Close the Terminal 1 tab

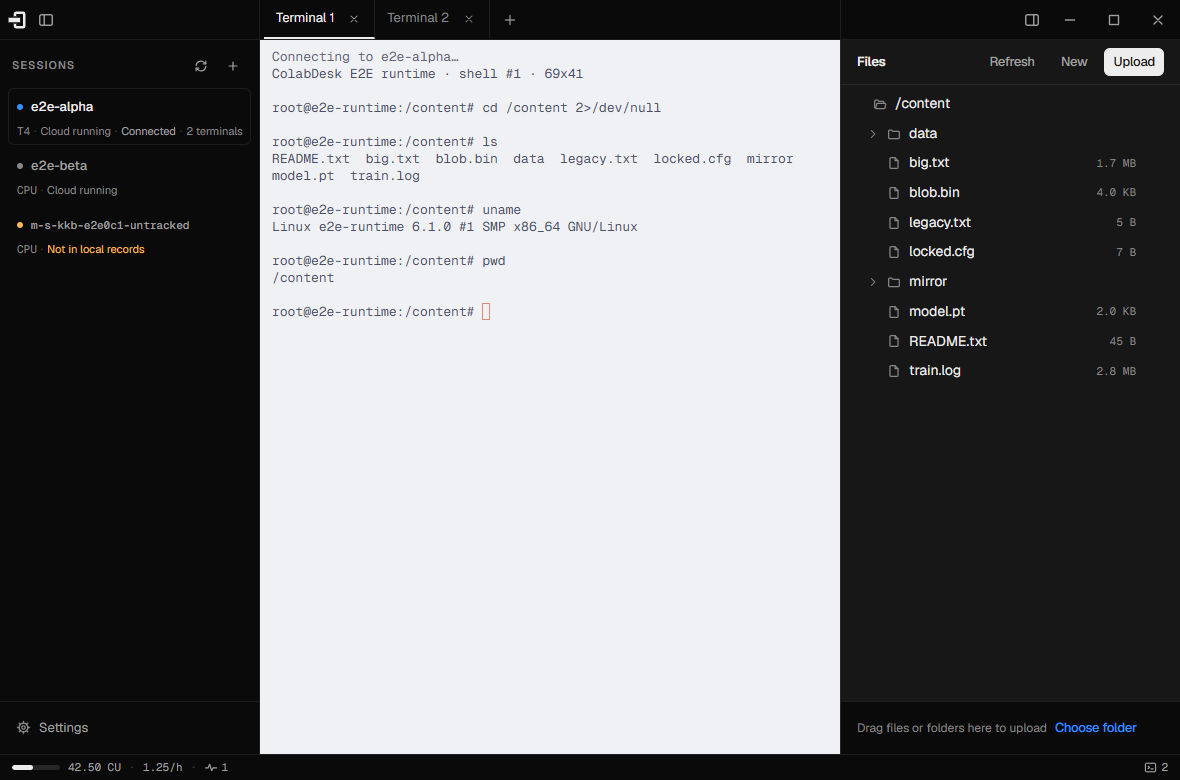pos(354,19)
